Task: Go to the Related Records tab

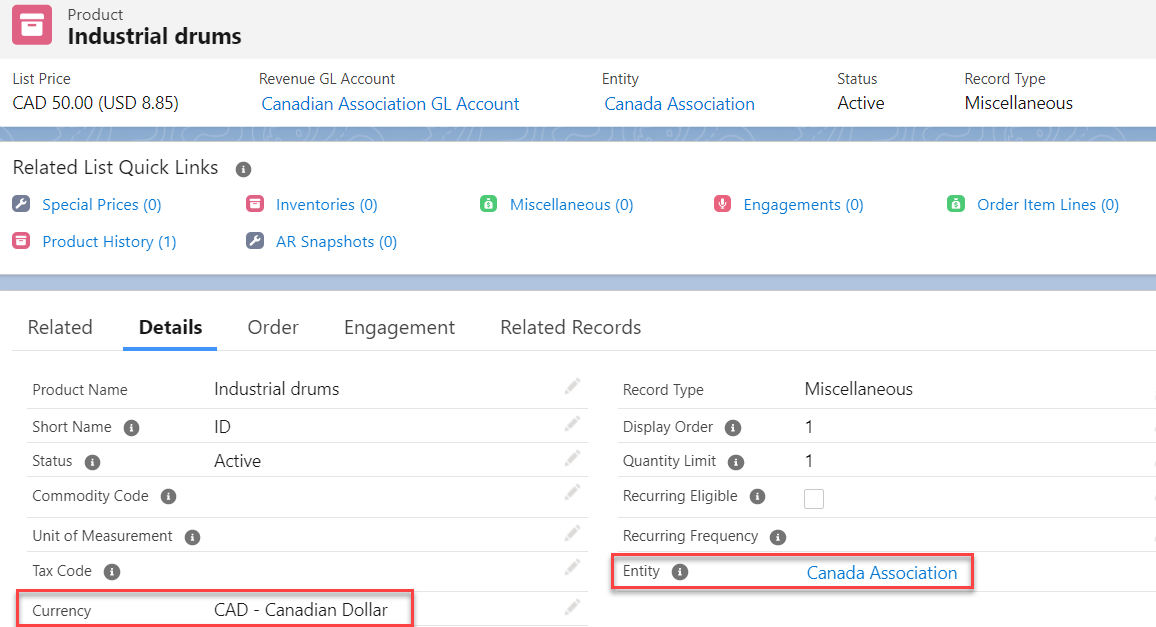Action: point(570,328)
